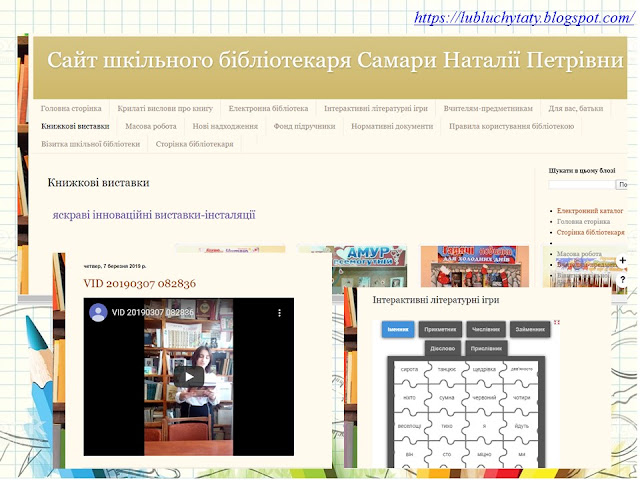Screen dimensions: 640x480
Task: Click the plus zoom icon on right edge
Action: tap(622, 261)
